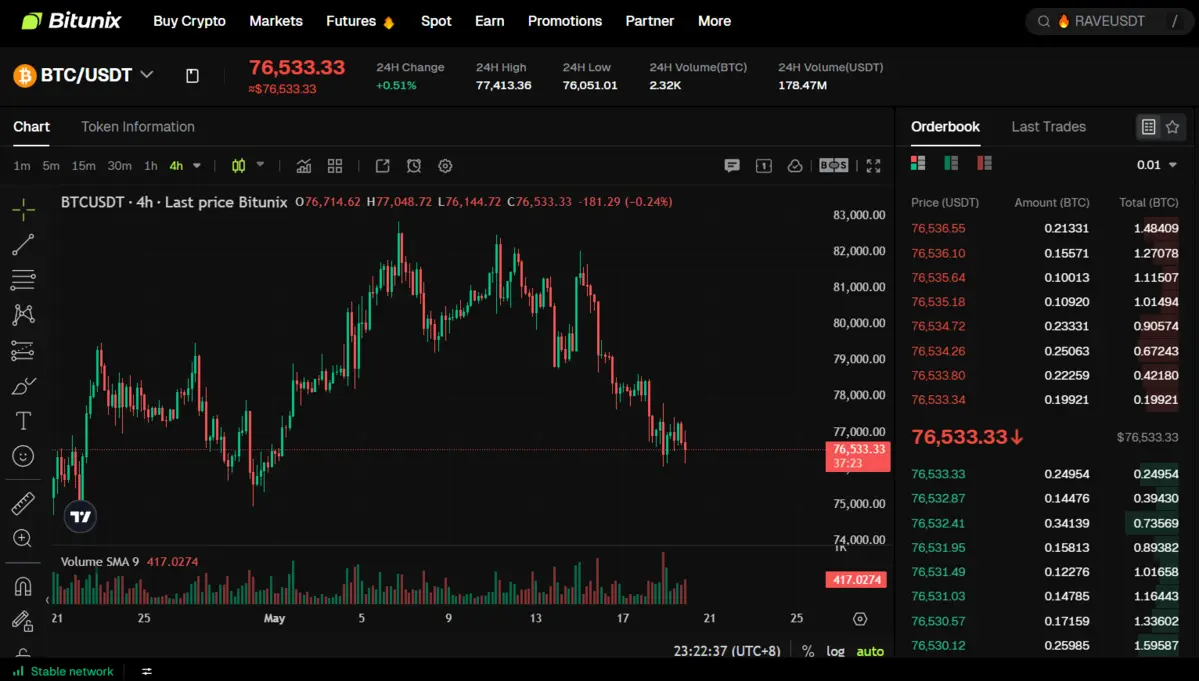Switch to the Orderbook tab

tap(945, 127)
